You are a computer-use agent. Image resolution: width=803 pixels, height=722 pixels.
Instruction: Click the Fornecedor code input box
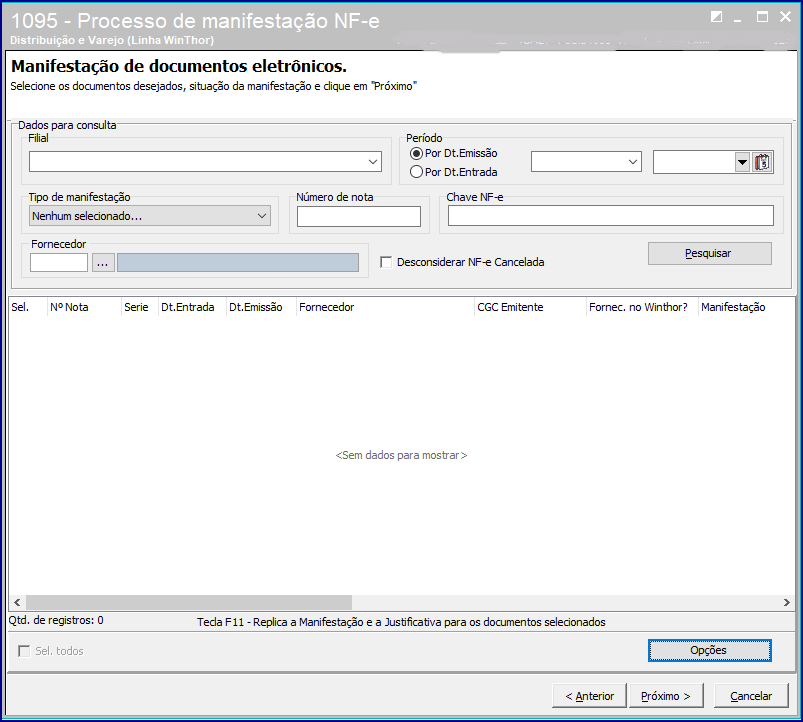point(59,263)
